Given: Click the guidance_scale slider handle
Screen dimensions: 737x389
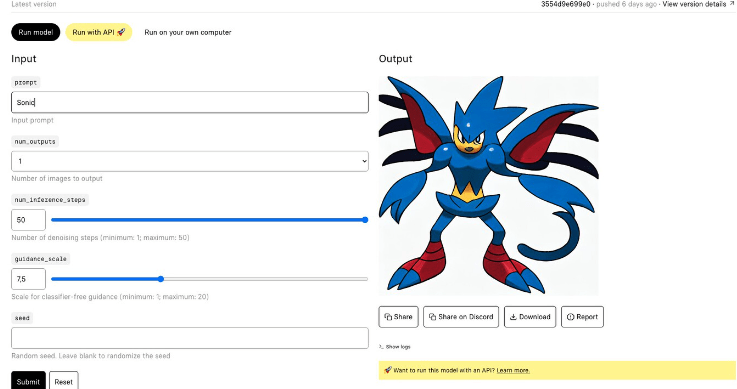Looking at the screenshot, I should (161, 279).
